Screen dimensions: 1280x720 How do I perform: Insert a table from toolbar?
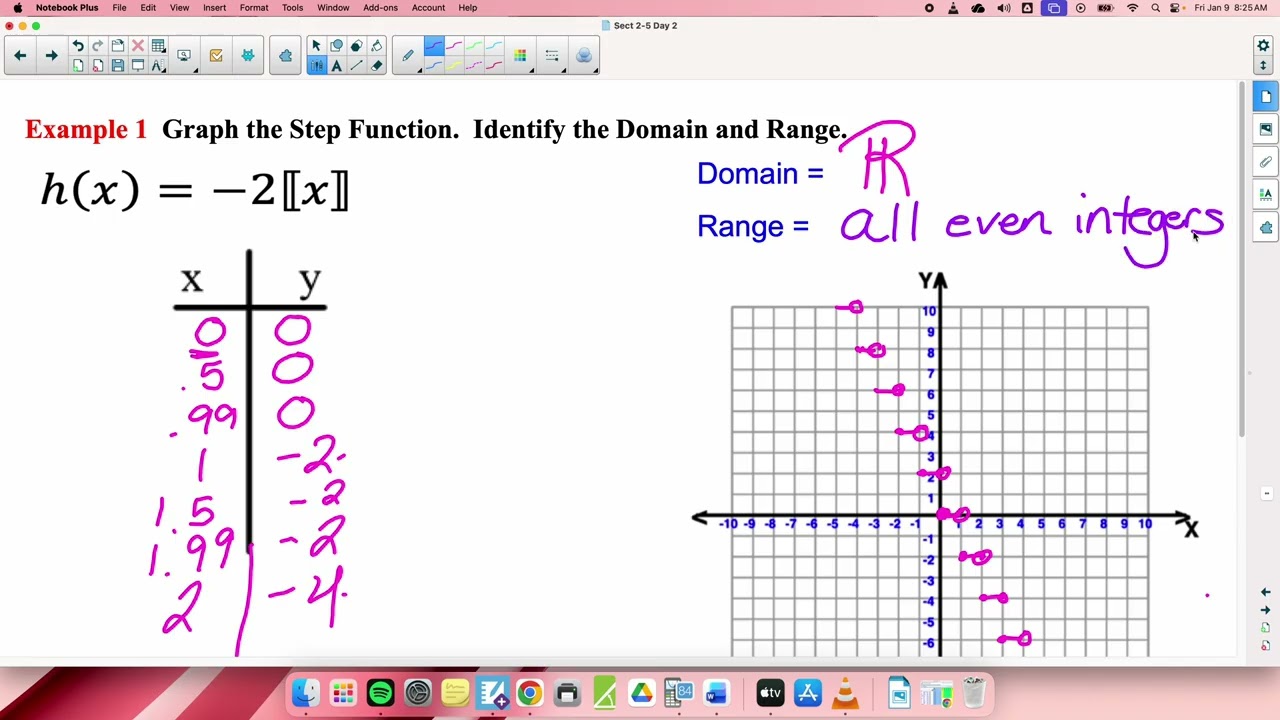(158, 46)
